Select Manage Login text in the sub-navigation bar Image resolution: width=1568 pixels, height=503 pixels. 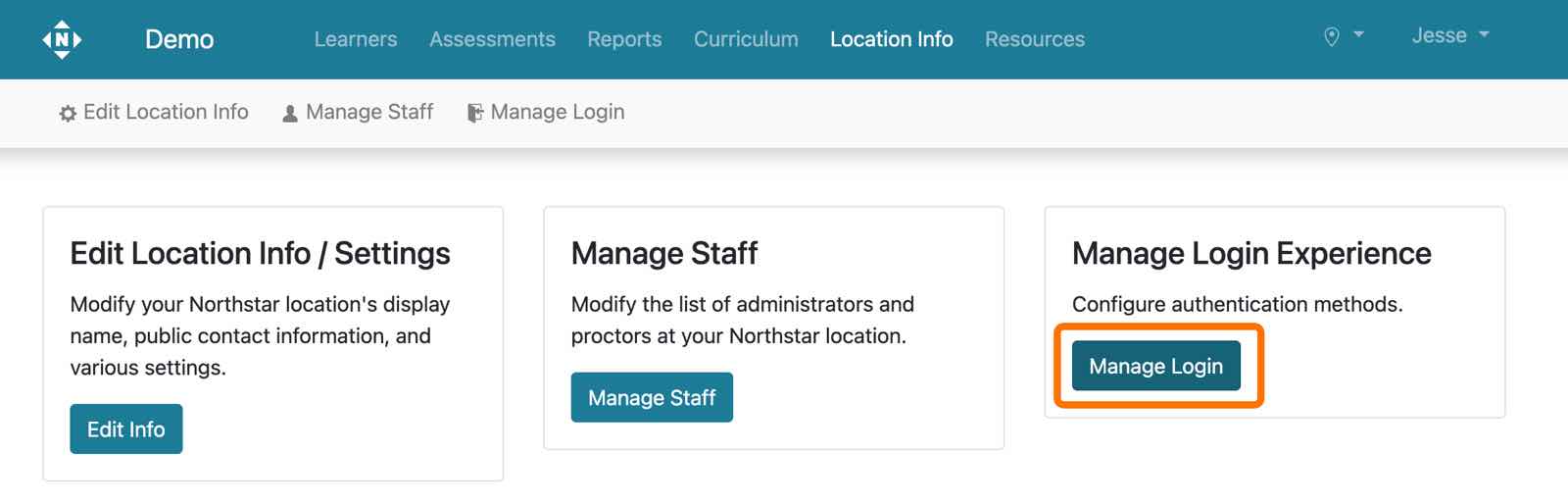557,112
